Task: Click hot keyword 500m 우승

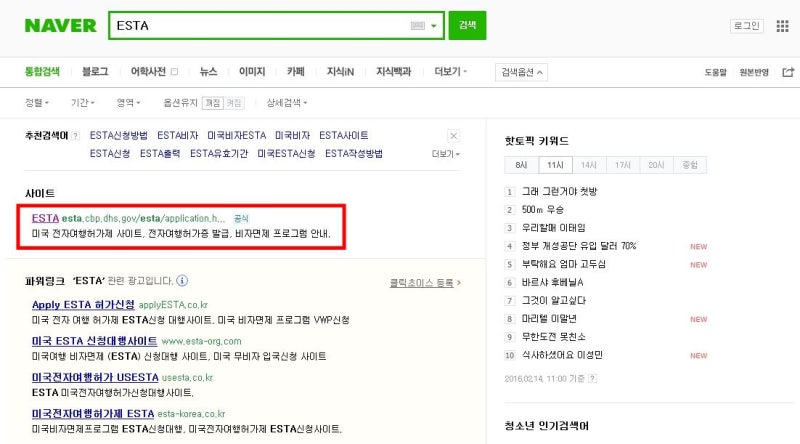Action: click(x=542, y=210)
